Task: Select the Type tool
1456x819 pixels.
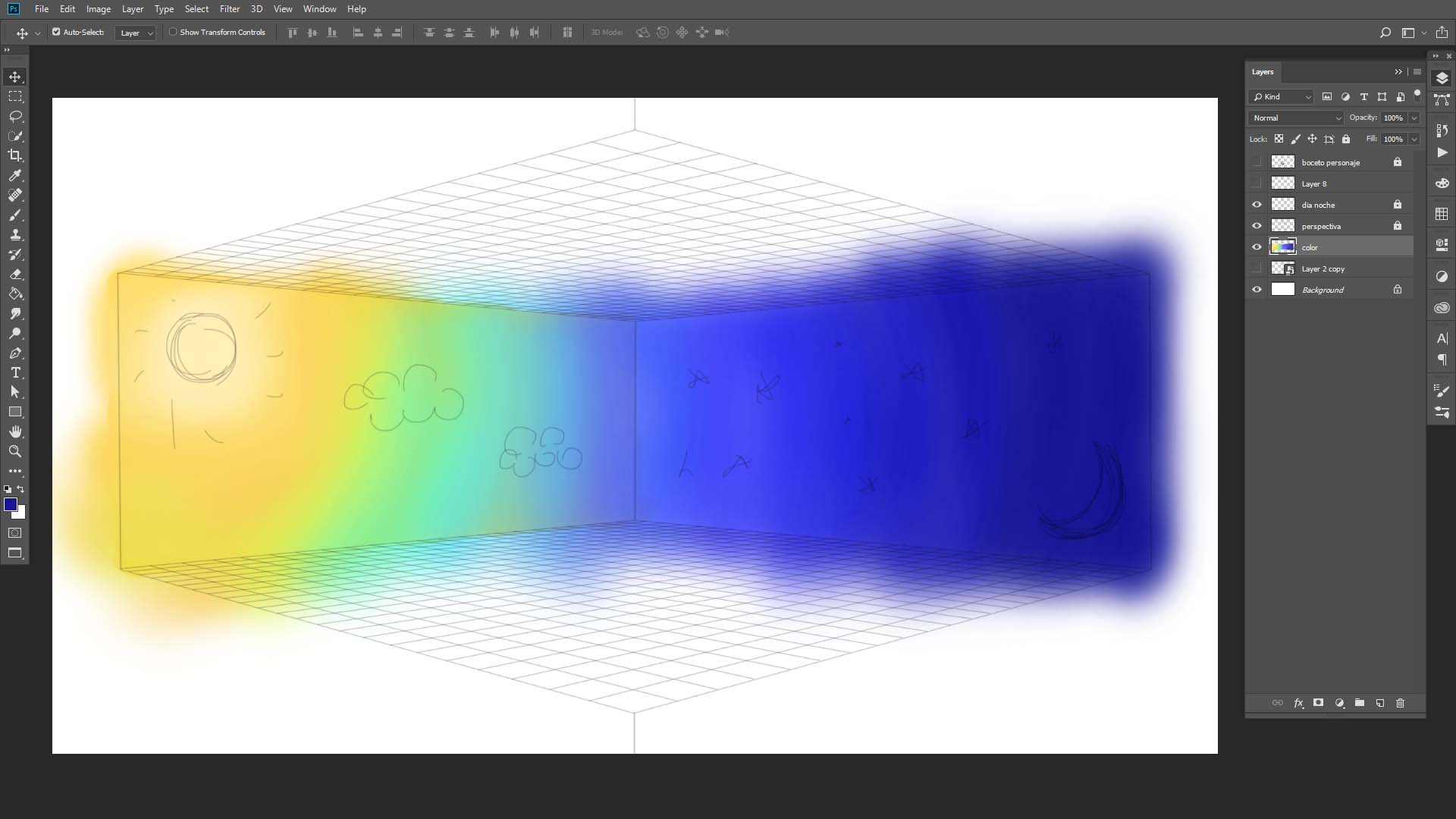Action: [15, 372]
